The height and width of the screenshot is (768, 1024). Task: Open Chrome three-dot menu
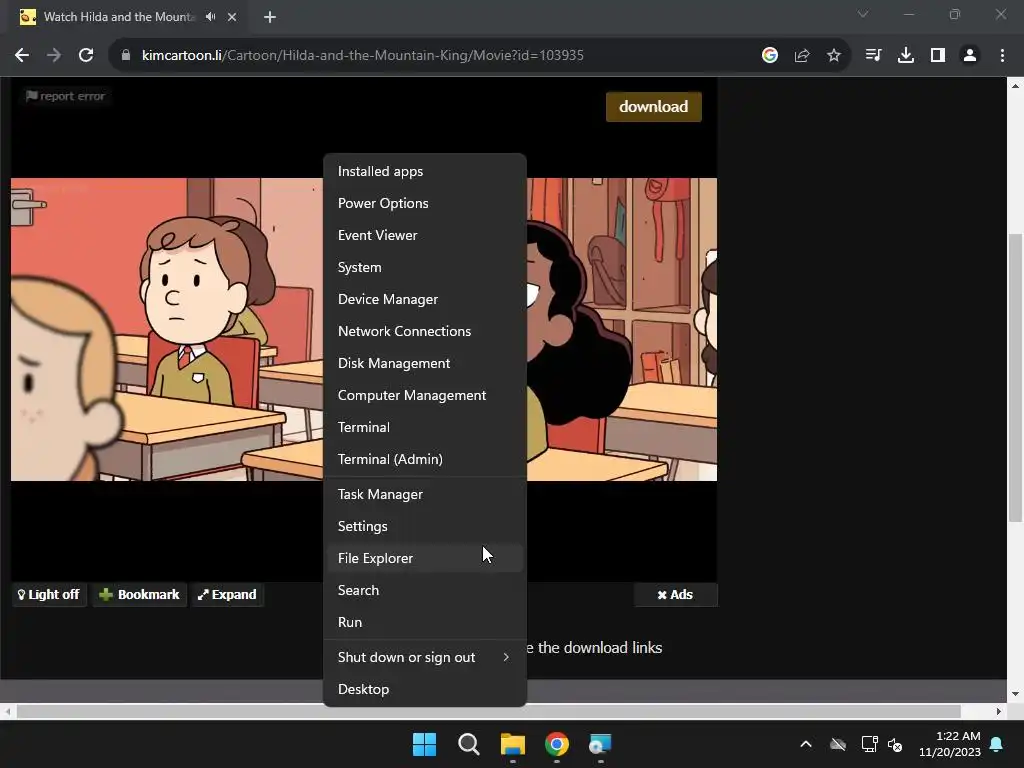coord(1002,56)
